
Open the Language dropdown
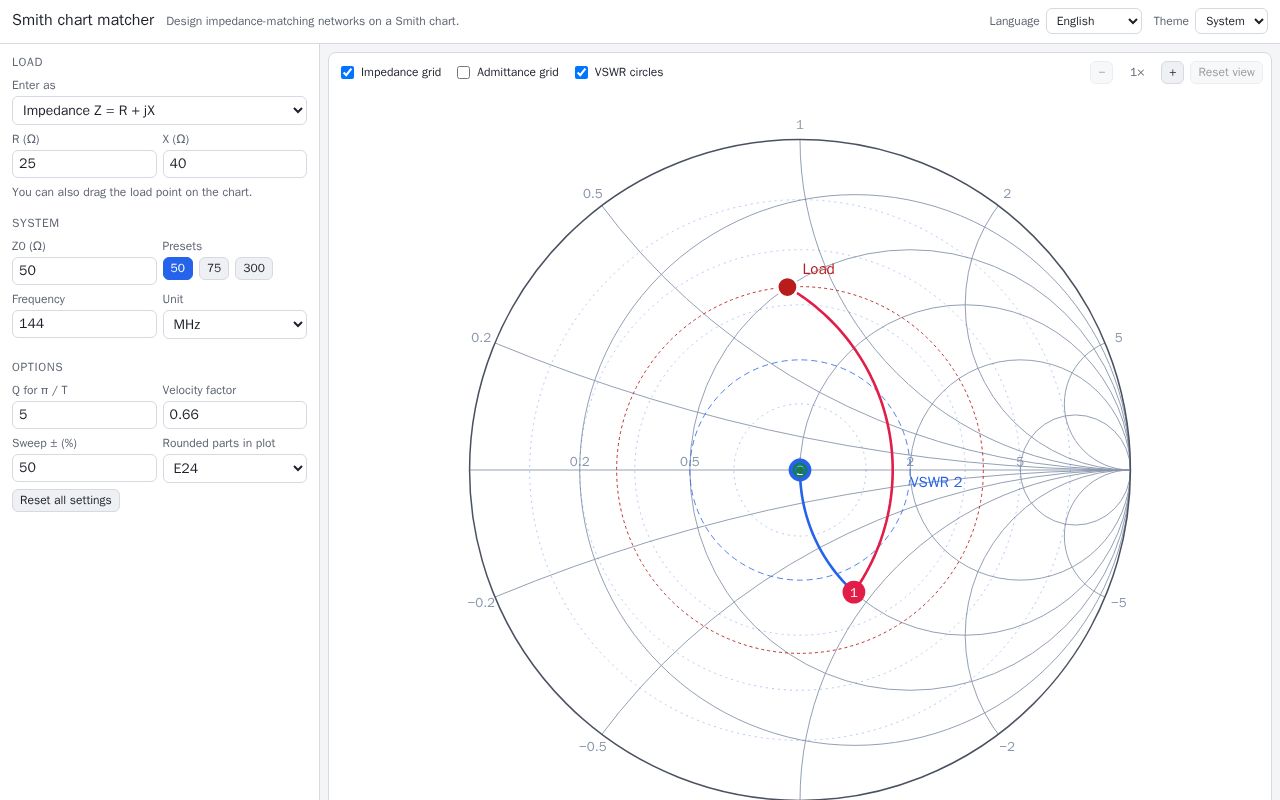click(x=1094, y=21)
